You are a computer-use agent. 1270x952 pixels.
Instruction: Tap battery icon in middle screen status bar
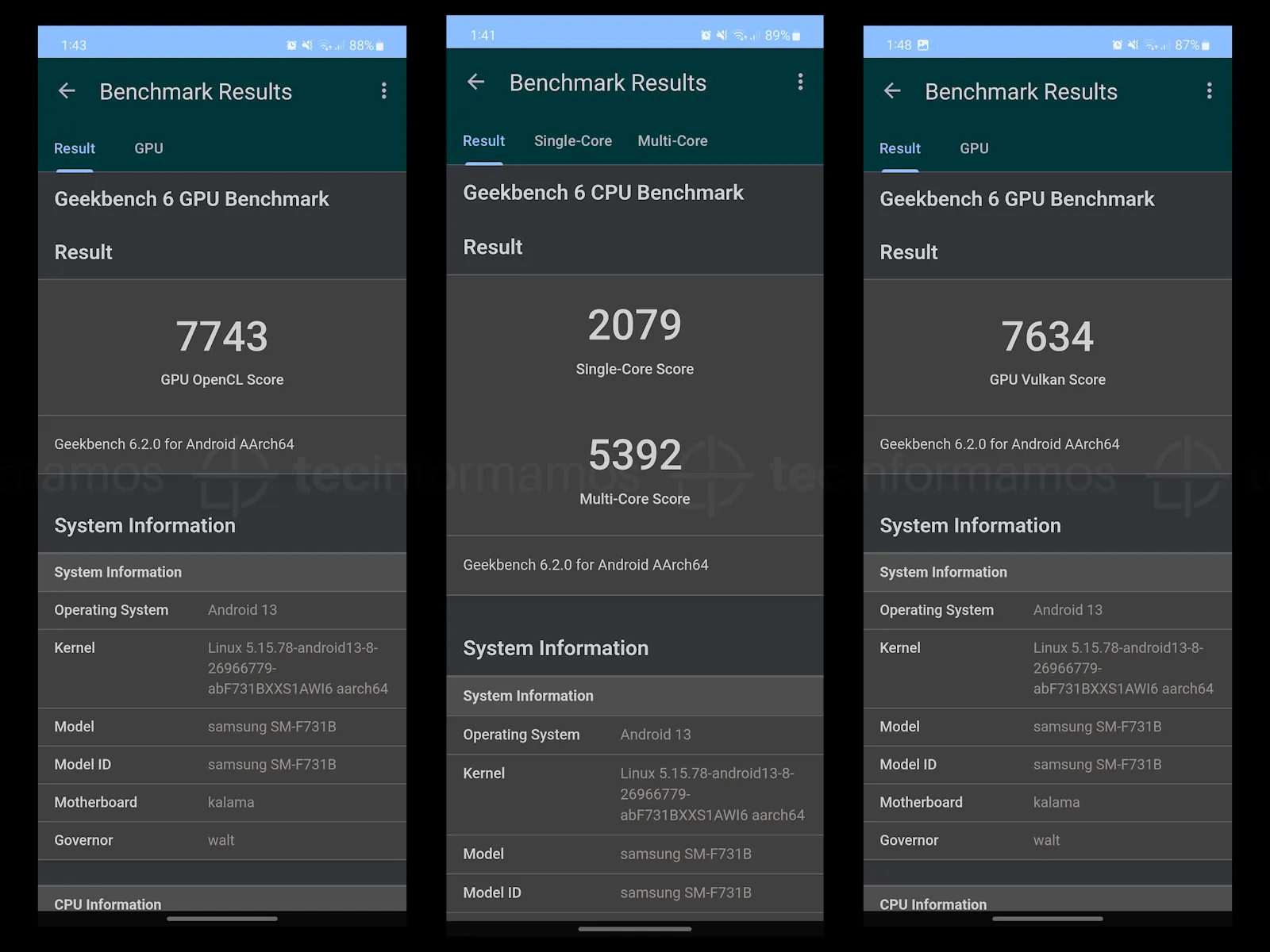tap(796, 36)
